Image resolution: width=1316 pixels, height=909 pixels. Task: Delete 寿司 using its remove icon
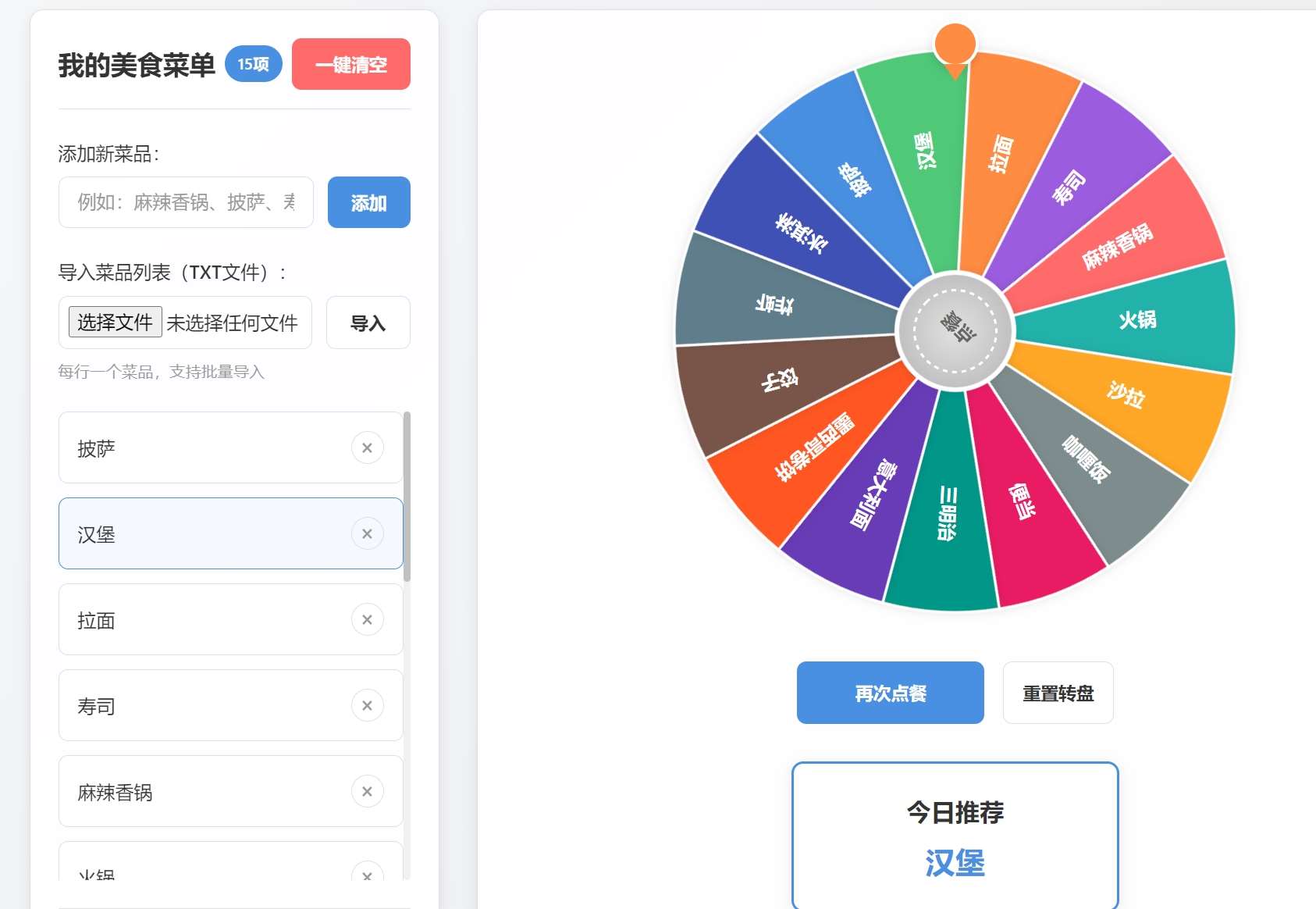click(367, 705)
